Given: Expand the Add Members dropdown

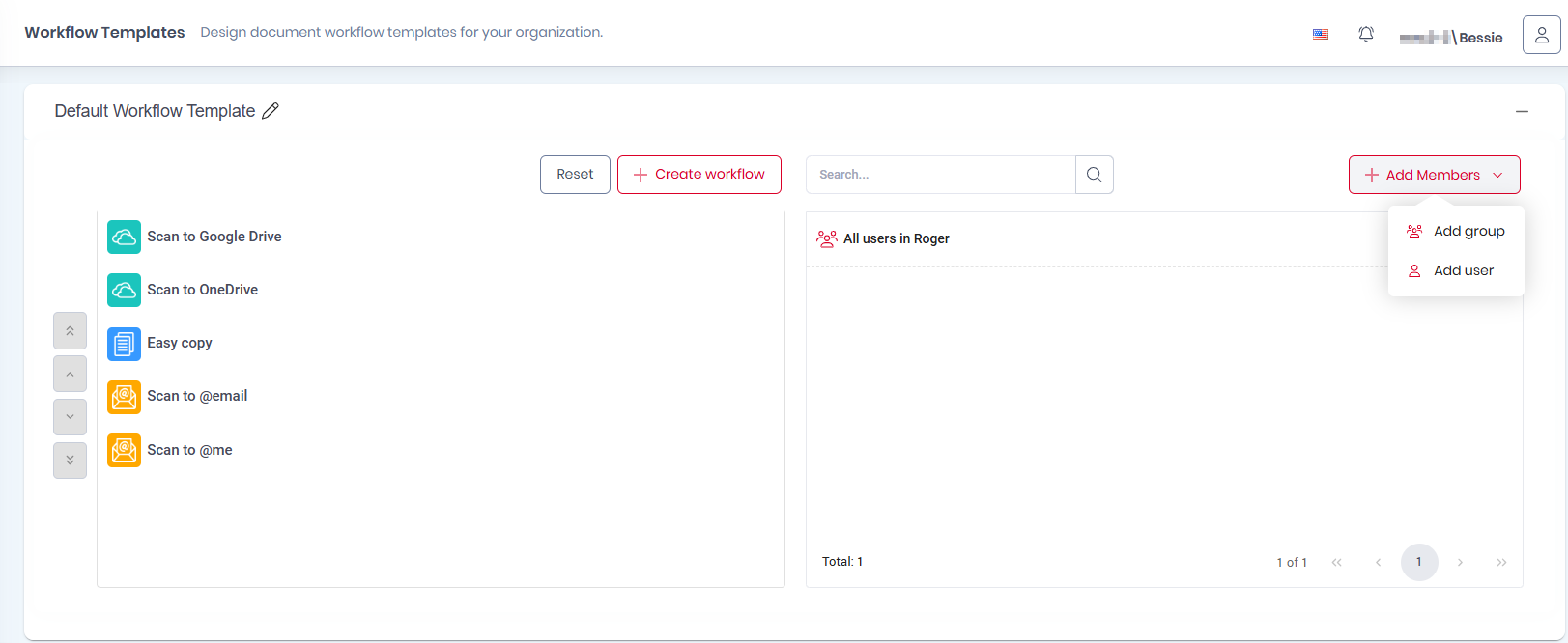Looking at the screenshot, I should (1434, 175).
